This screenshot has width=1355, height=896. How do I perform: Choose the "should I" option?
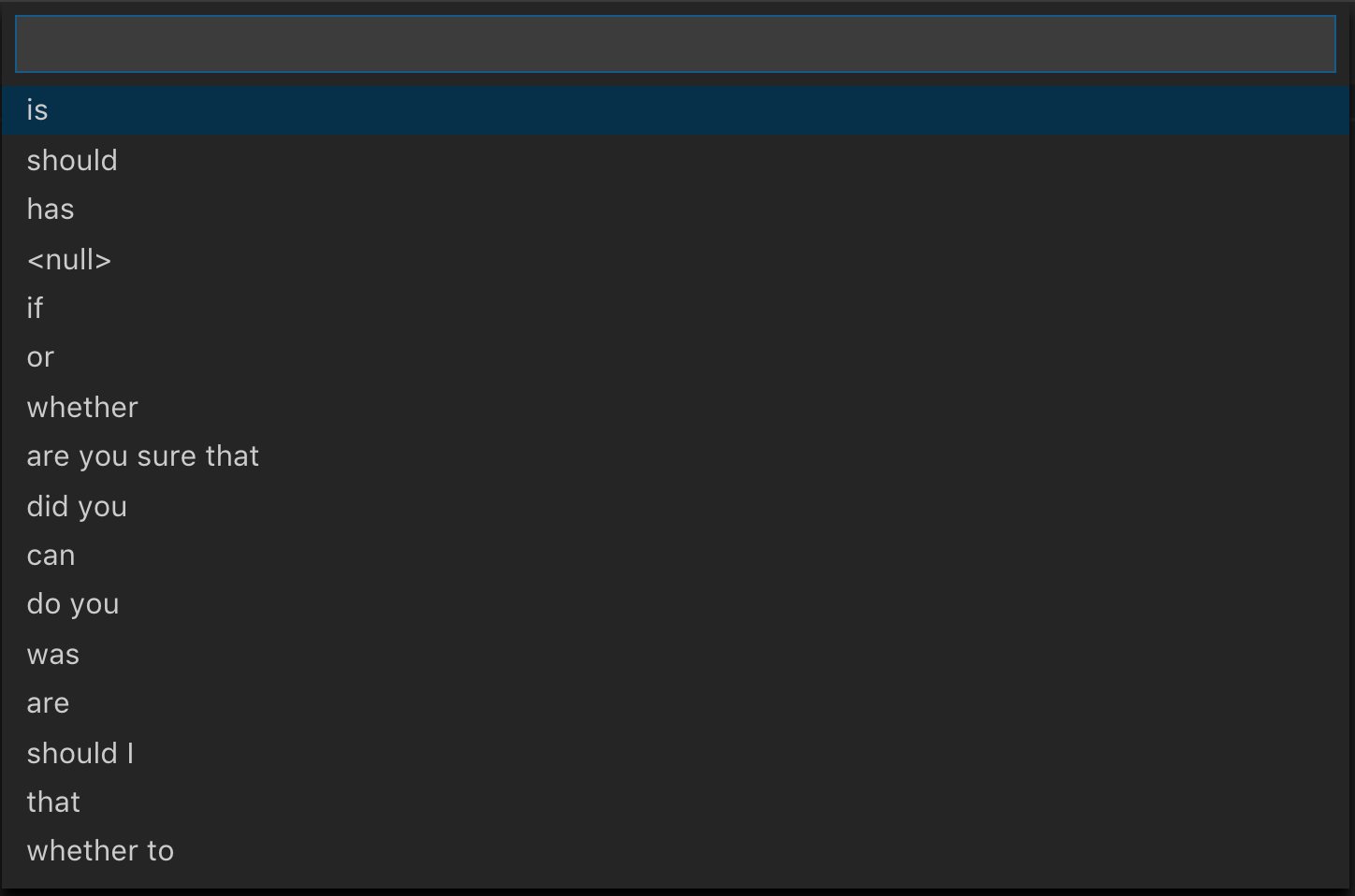coord(675,753)
